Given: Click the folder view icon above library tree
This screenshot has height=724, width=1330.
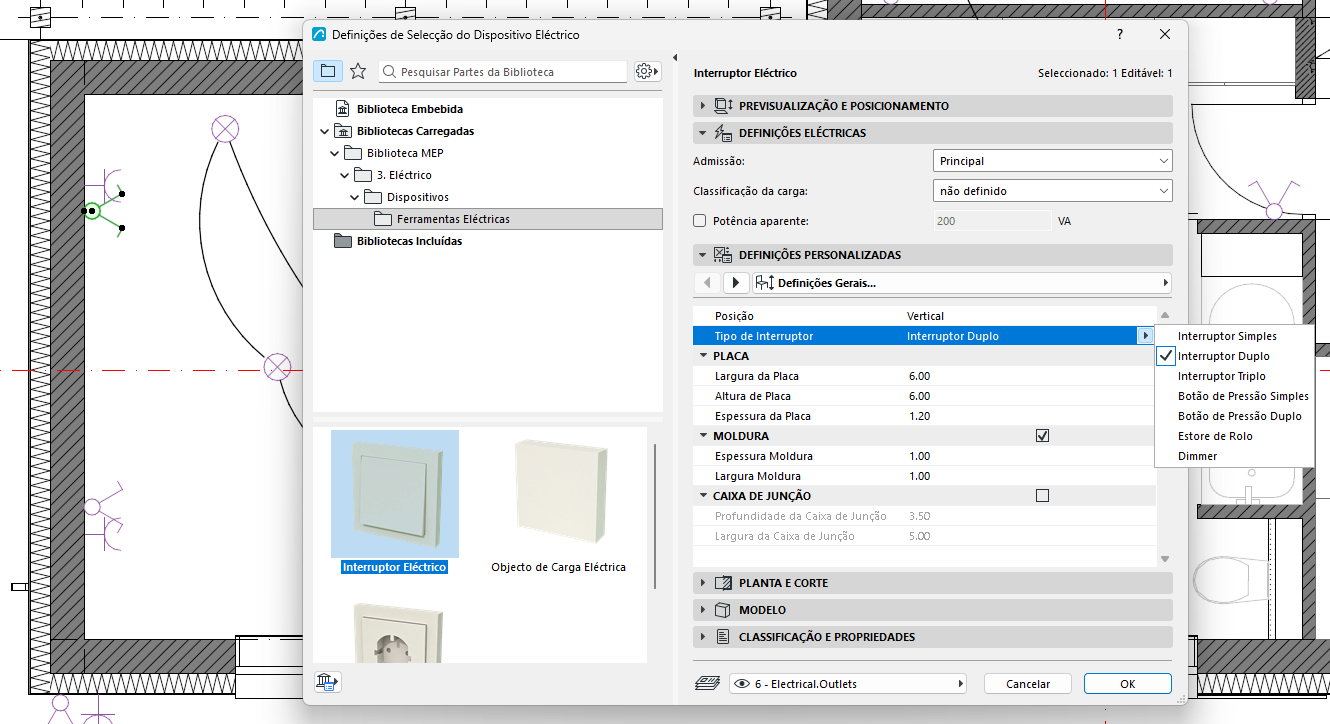Looking at the screenshot, I should [x=327, y=71].
